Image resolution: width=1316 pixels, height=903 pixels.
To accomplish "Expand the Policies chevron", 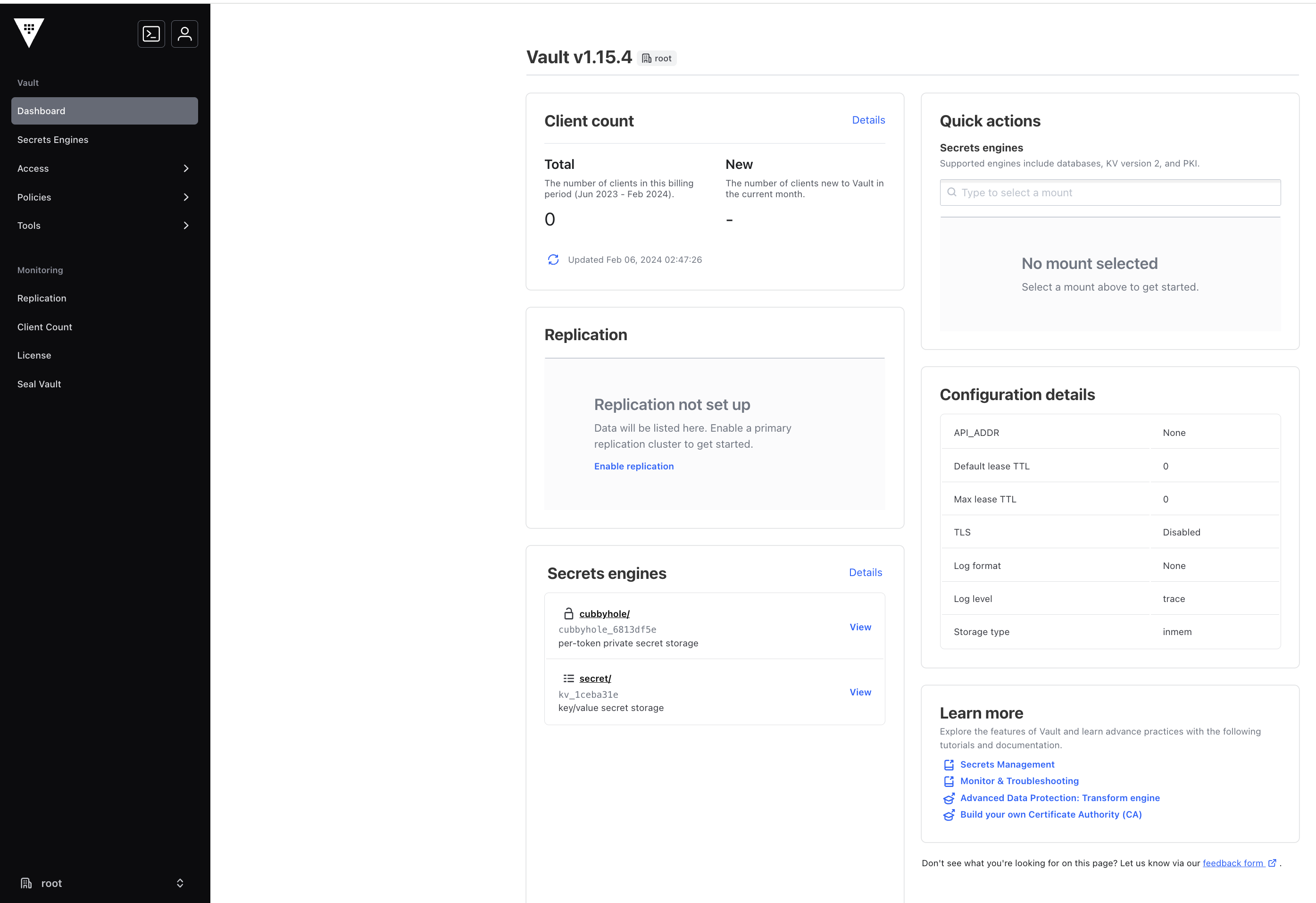I will [186, 197].
